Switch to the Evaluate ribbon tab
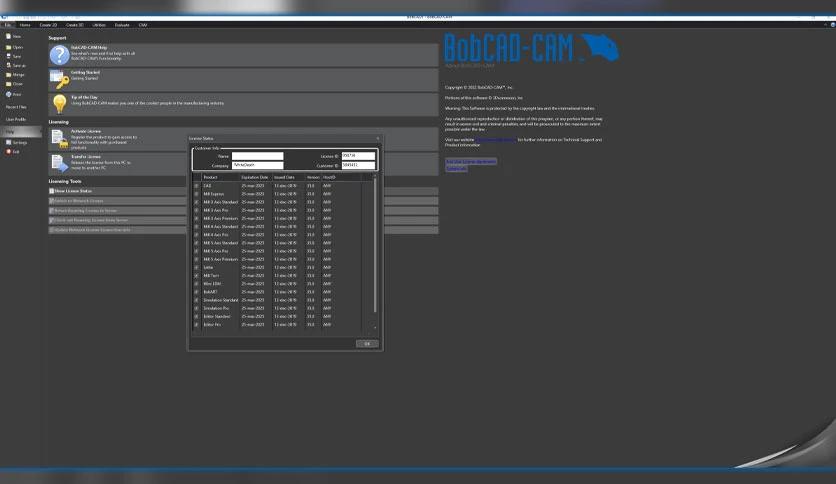Screen dimensions: 836x484 [122, 25]
